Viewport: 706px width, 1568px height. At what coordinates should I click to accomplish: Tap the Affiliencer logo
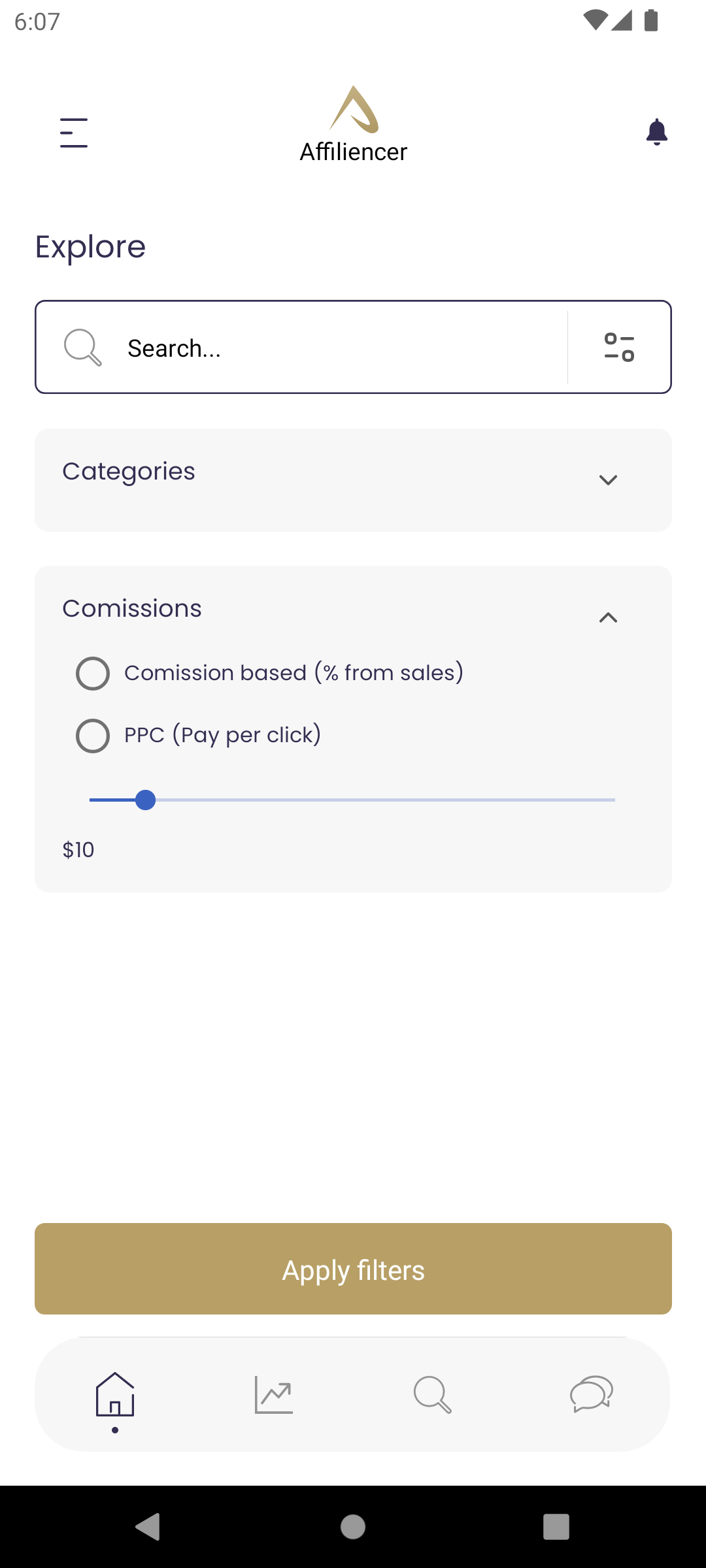tap(353, 124)
